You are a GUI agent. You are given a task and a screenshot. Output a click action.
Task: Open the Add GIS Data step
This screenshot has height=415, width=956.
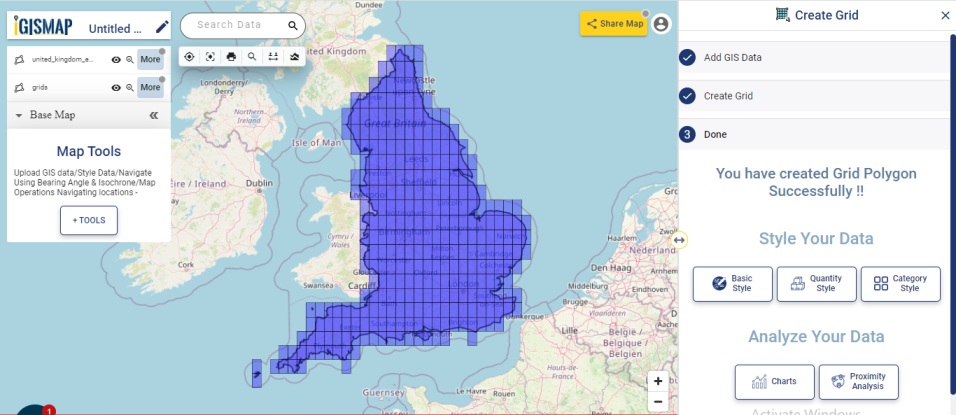(x=814, y=58)
